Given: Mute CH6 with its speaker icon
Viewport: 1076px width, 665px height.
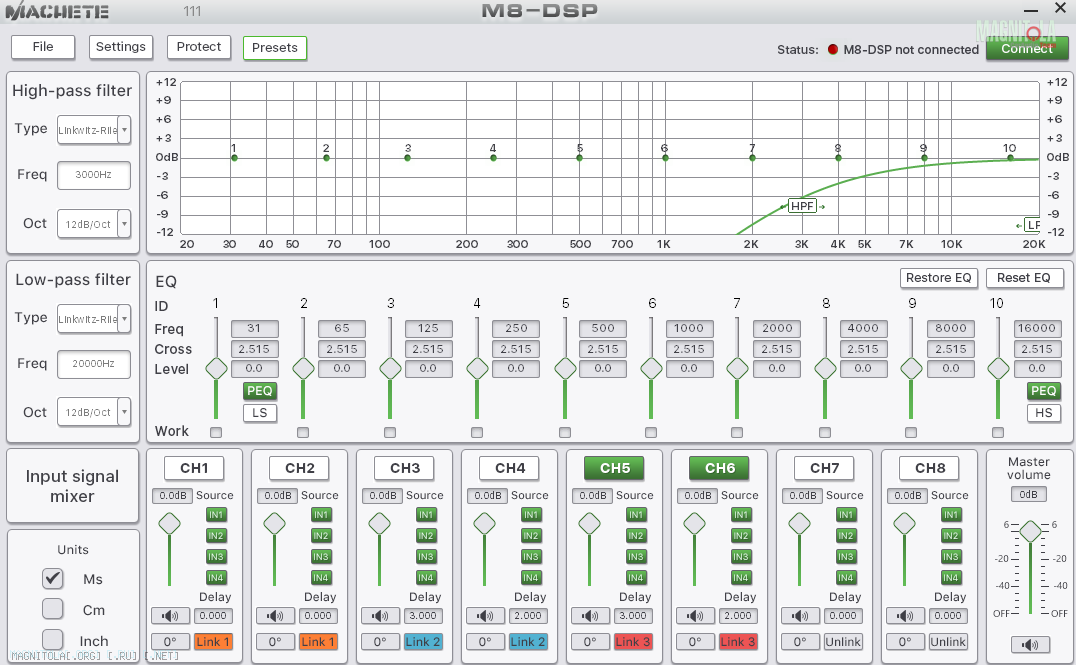Looking at the screenshot, I should pos(694,616).
